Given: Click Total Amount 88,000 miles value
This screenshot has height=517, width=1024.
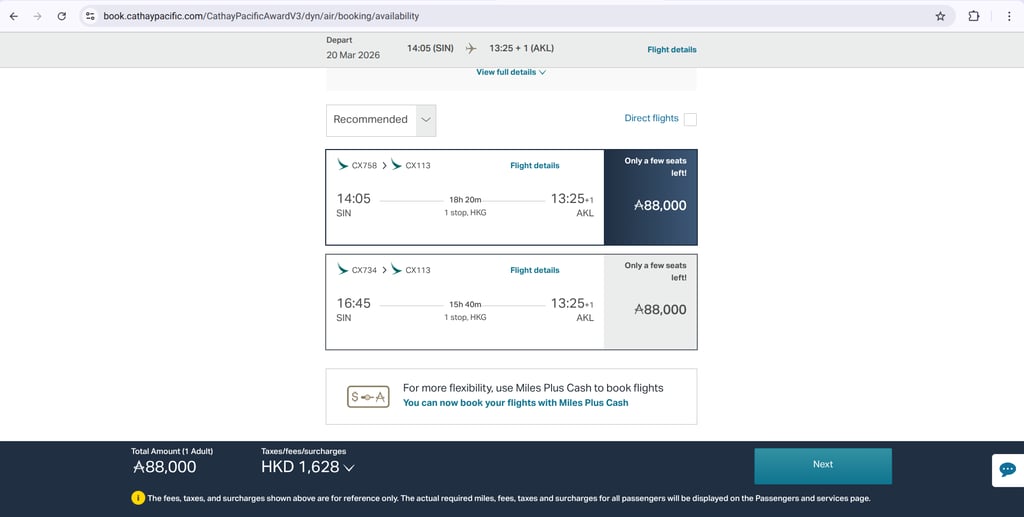Looking at the screenshot, I should coord(165,467).
